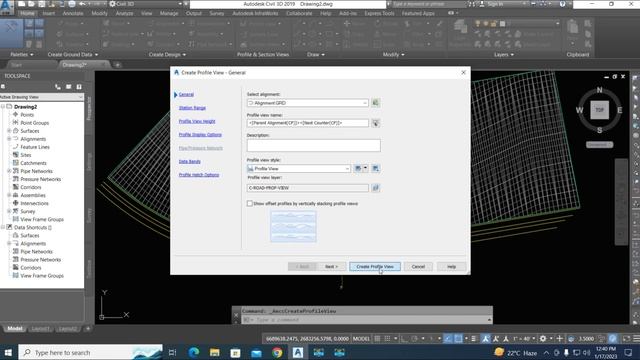Viewport: 640px width, 360px height.
Task: Open the profile view layer picker icon
Action: [x=376, y=188]
